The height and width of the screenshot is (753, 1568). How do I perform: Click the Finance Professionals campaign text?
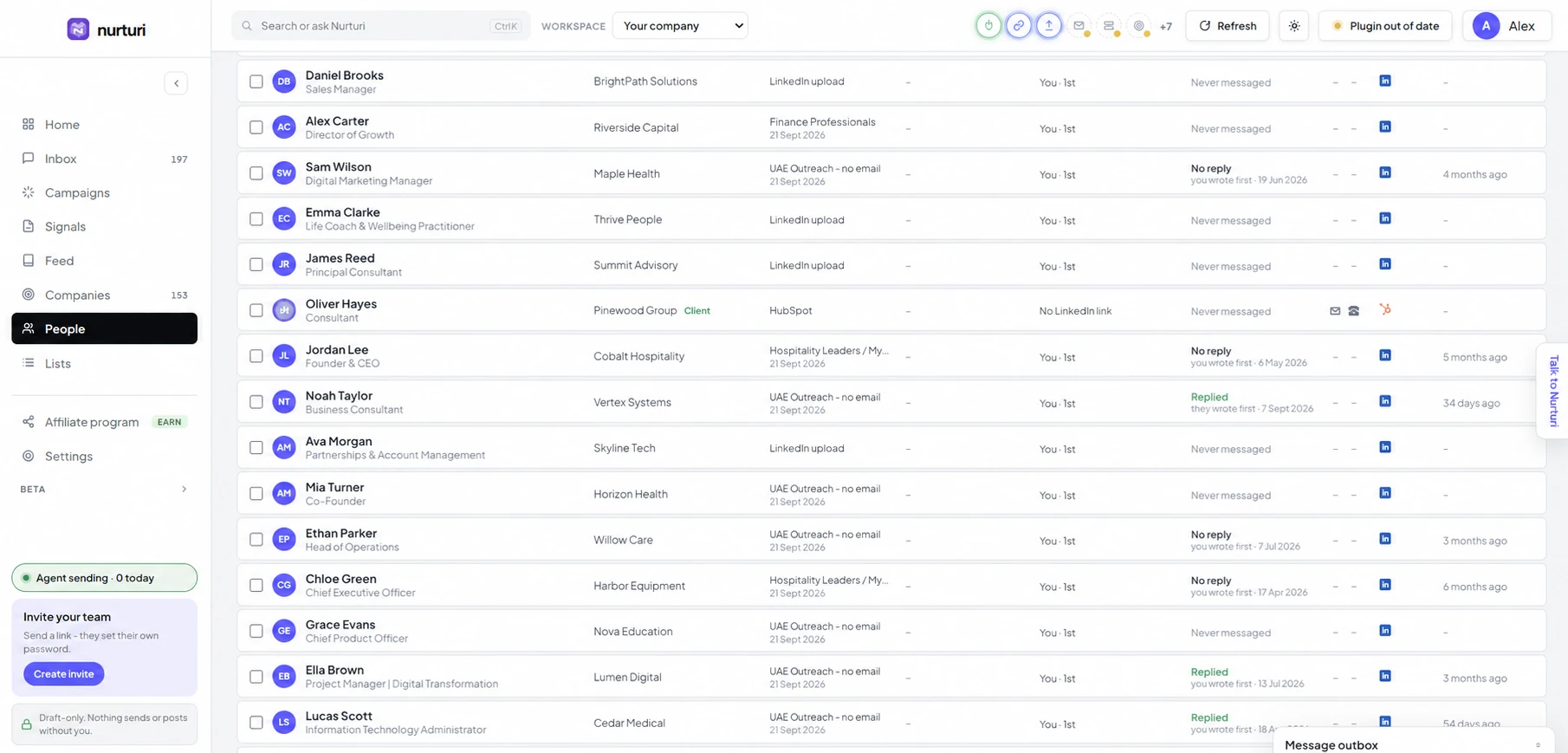pos(822,122)
